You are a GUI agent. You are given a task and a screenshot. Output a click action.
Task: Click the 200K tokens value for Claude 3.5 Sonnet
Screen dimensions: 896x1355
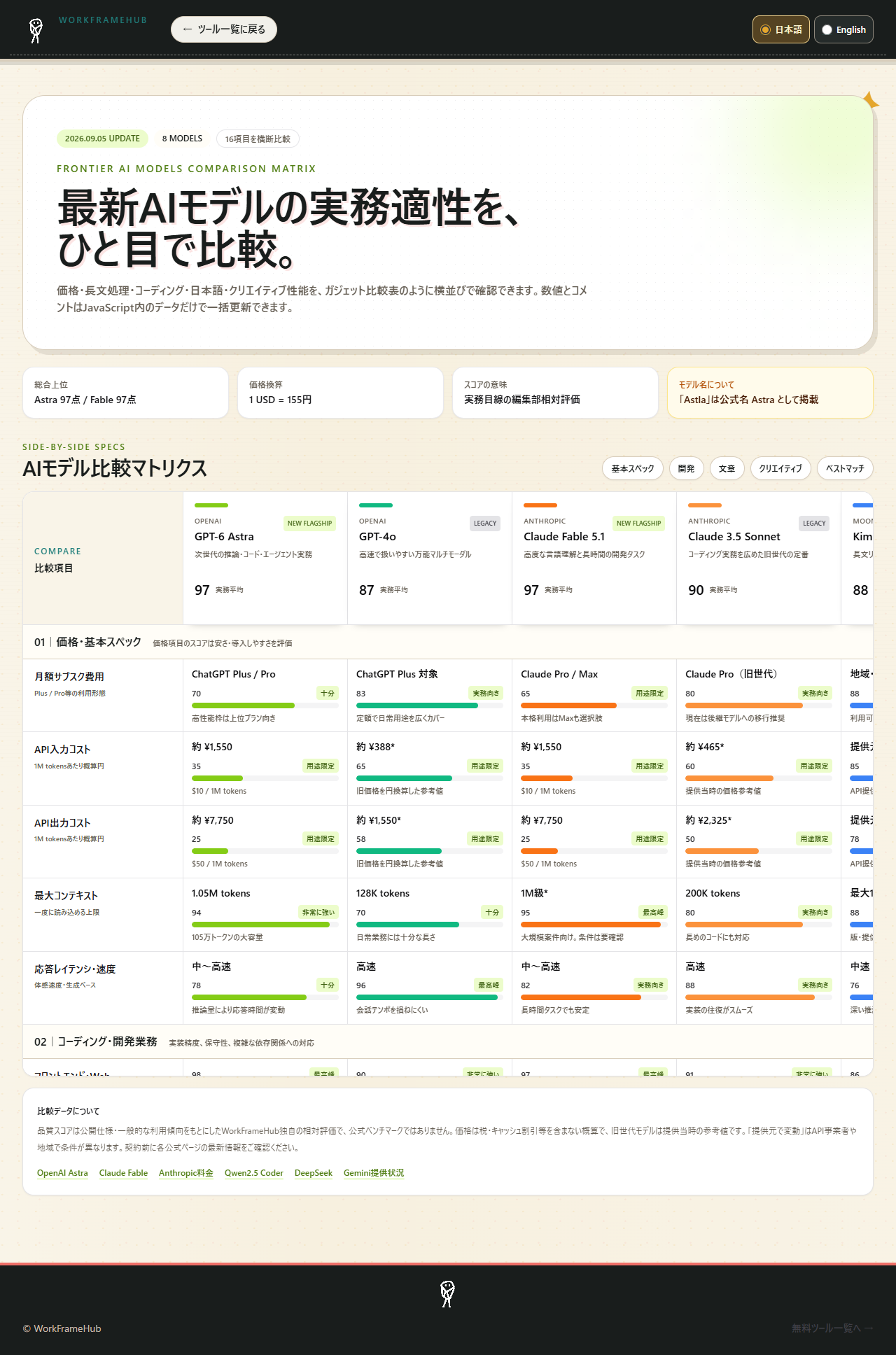[x=713, y=893]
